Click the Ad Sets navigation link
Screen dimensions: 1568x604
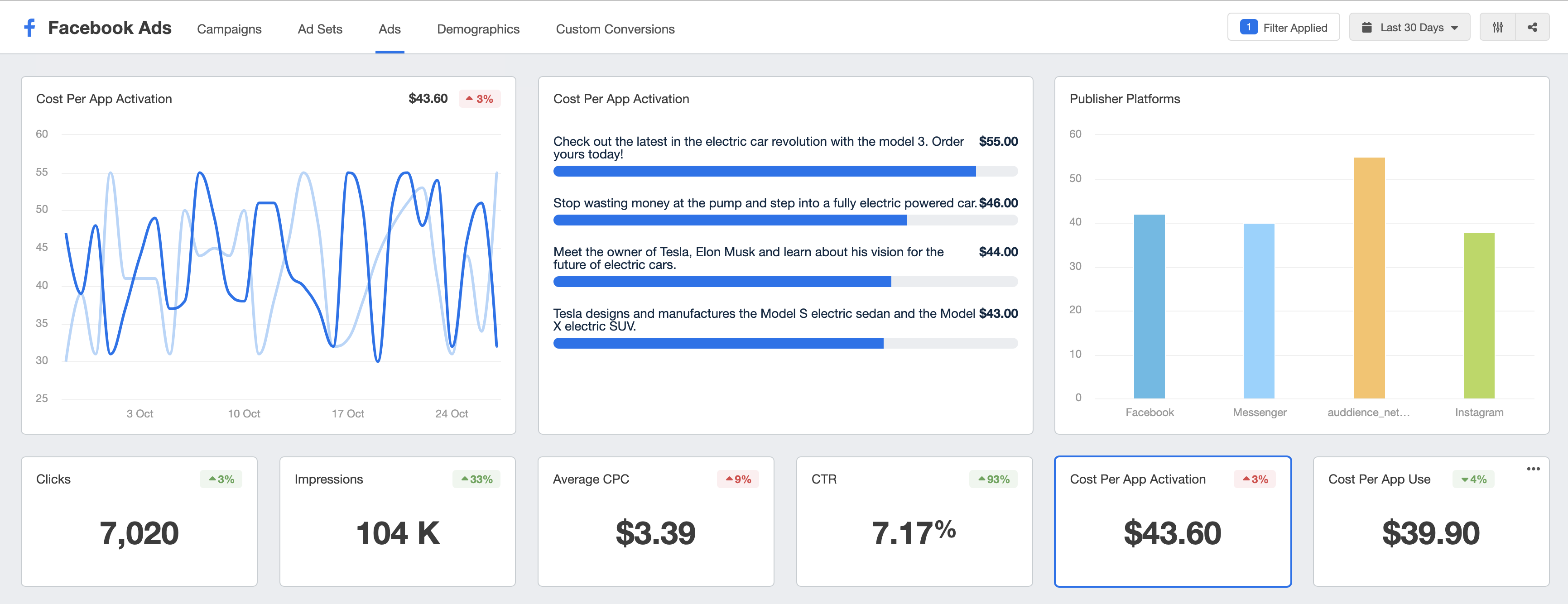(x=320, y=28)
